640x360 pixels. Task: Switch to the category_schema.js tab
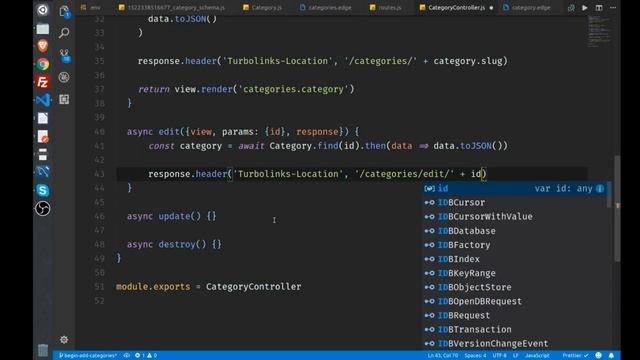172,8
